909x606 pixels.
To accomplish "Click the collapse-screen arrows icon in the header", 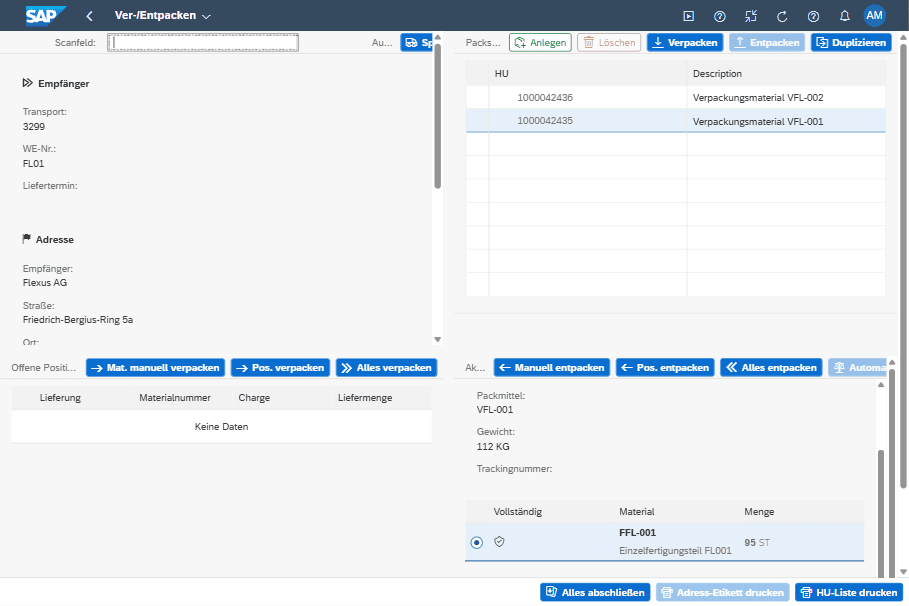I will (x=751, y=16).
